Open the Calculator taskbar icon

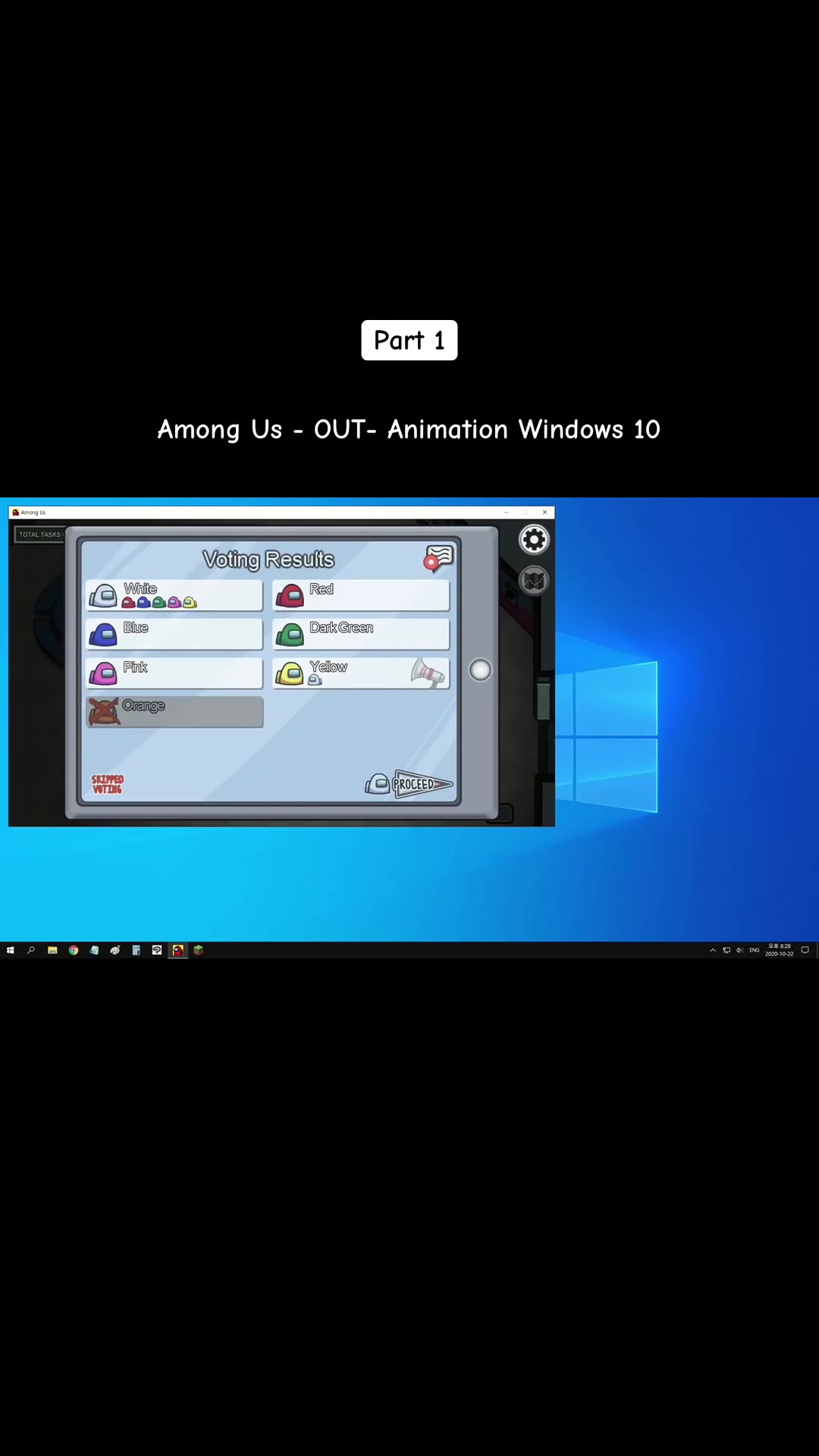coord(136,950)
